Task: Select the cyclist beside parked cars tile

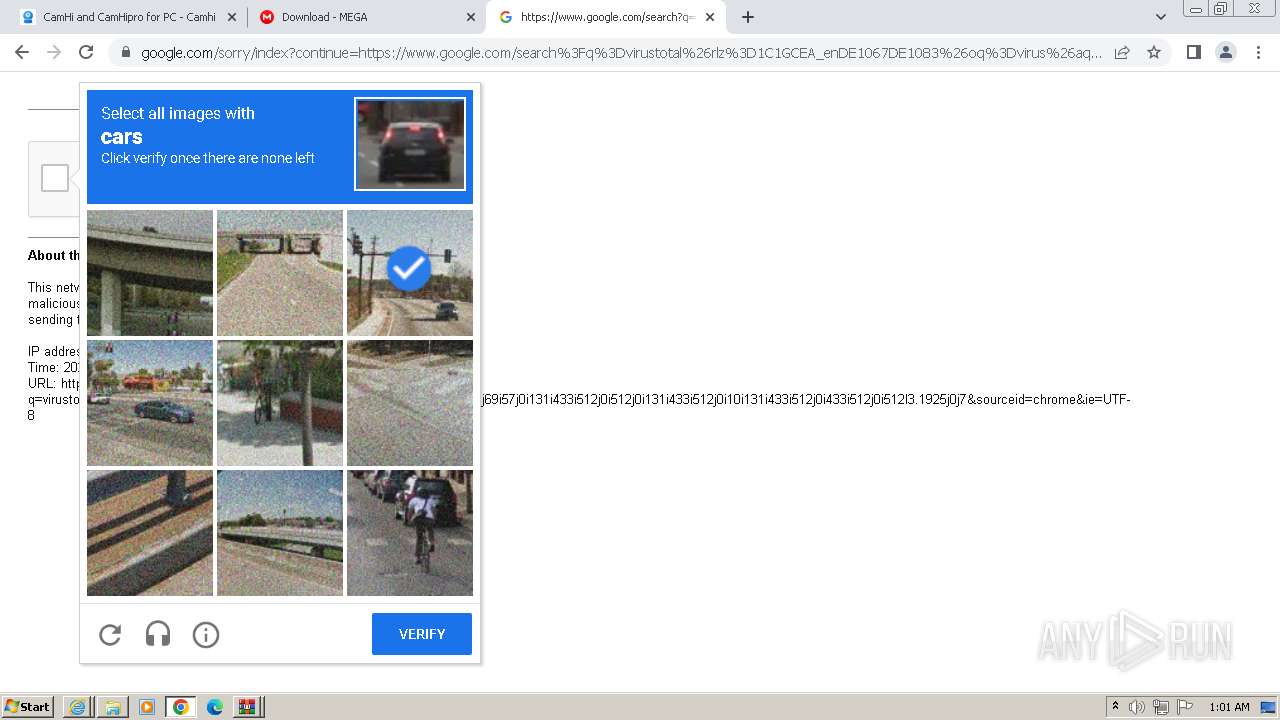Action: pos(410,533)
